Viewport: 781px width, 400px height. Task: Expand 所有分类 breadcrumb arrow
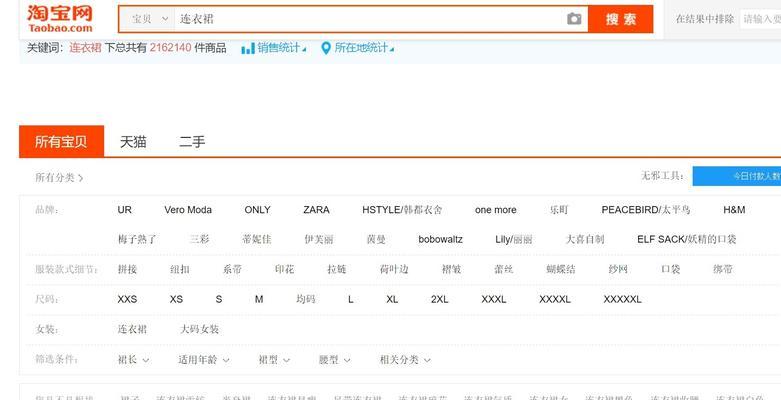click(x=81, y=178)
